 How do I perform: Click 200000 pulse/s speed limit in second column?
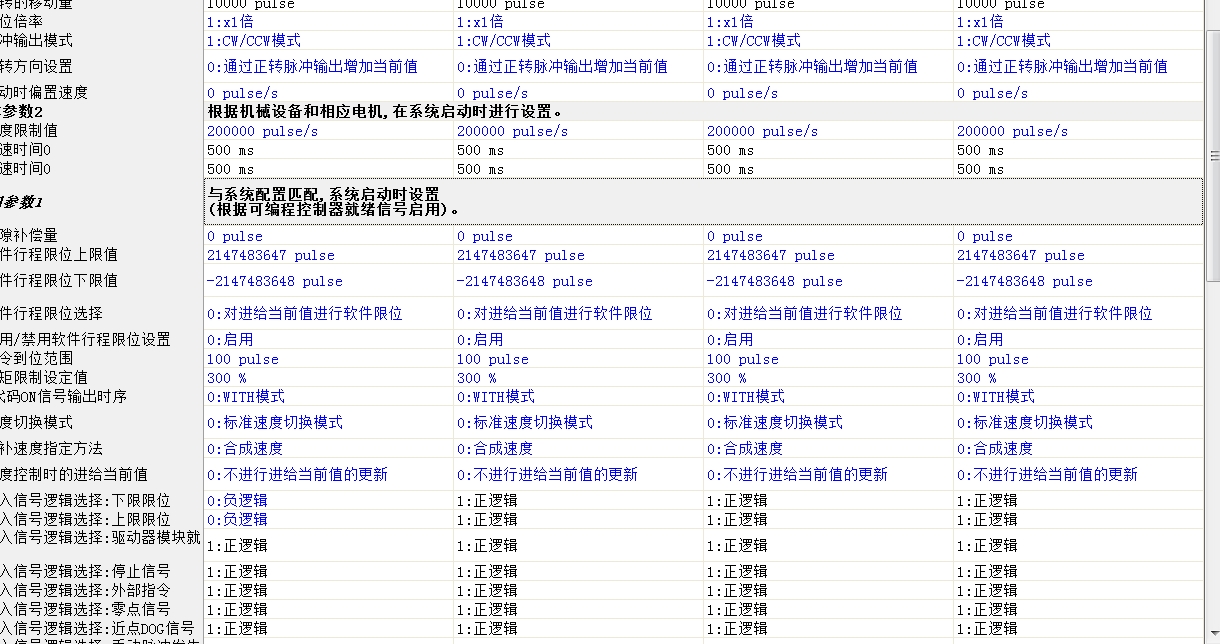click(x=512, y=131)
